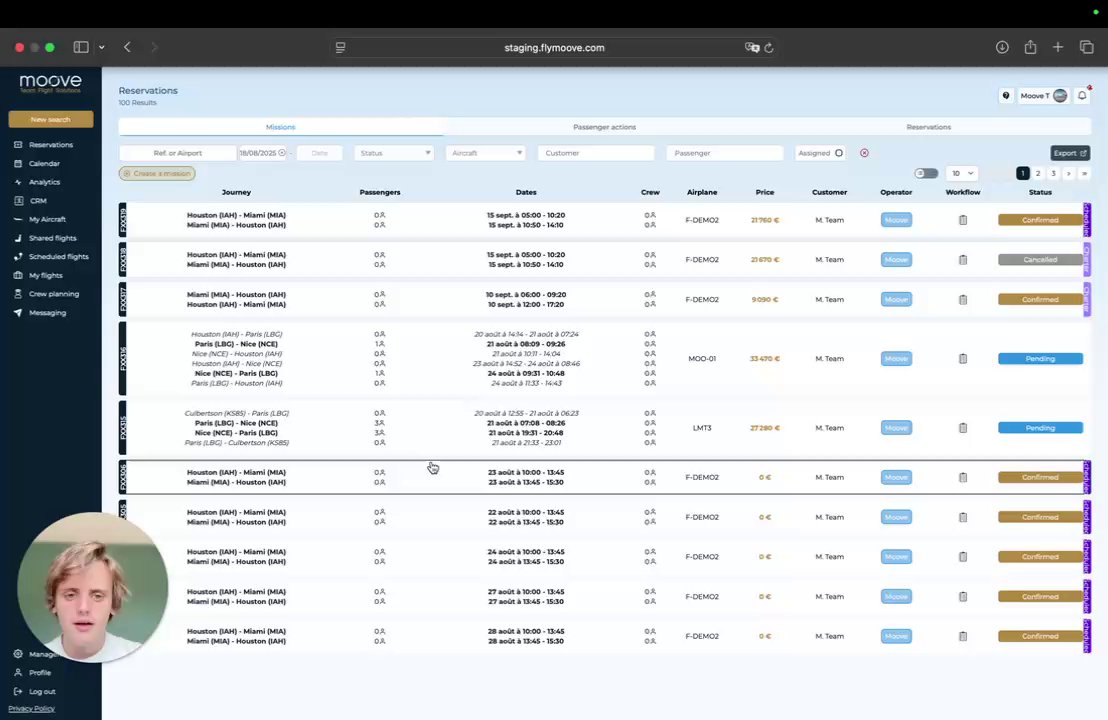
Task: Open Analytics pulse icon in sidebar
Action: coord(18,182)
